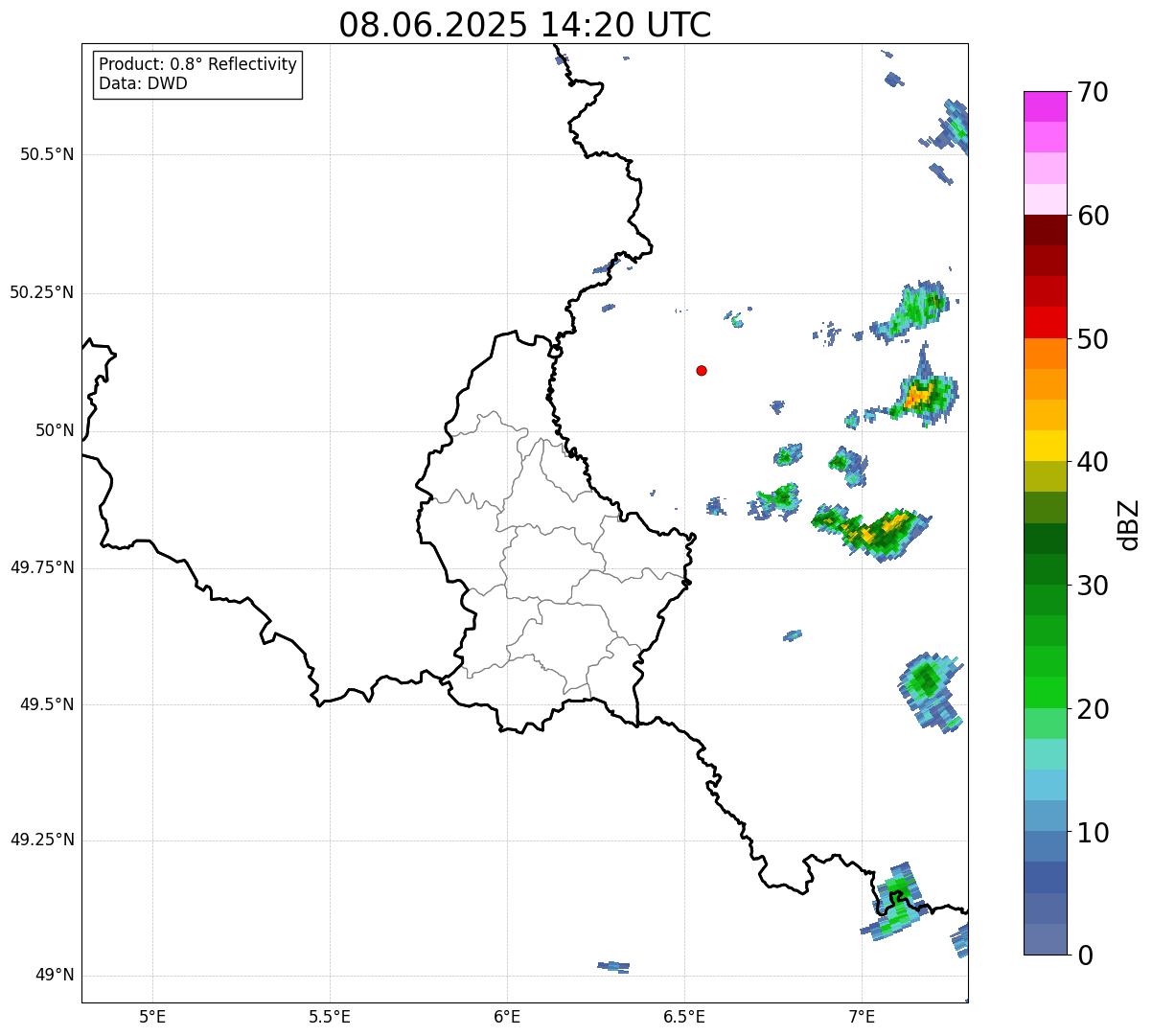Click the small blue echo at the bottom near 6.3°E
This screenshot has width=1152, height=1036.
613,966
